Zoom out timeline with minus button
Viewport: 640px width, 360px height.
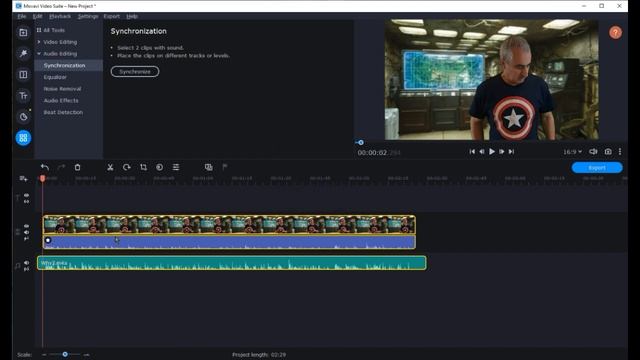point(44,355)
